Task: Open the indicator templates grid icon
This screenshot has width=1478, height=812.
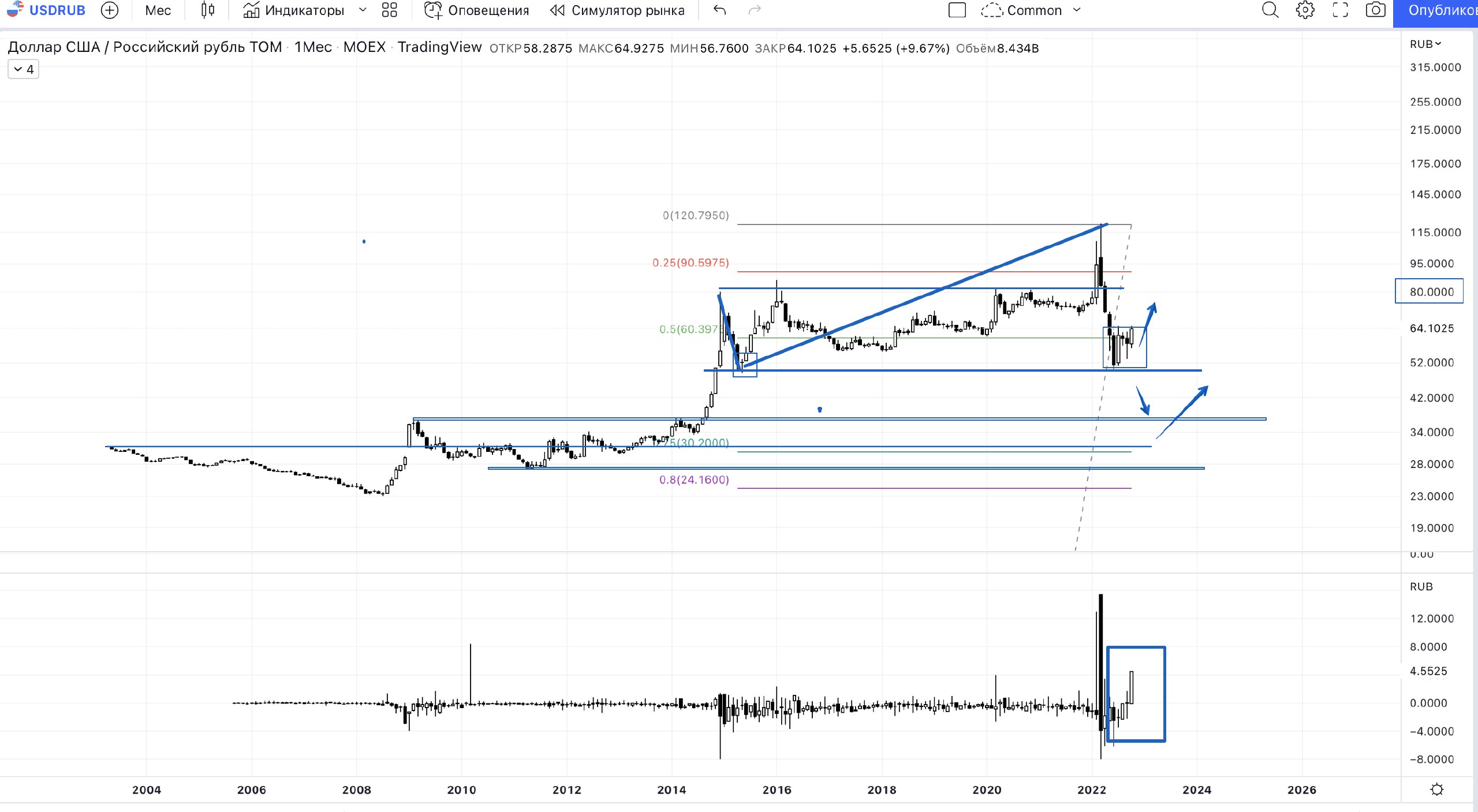Action: [390, 10]
